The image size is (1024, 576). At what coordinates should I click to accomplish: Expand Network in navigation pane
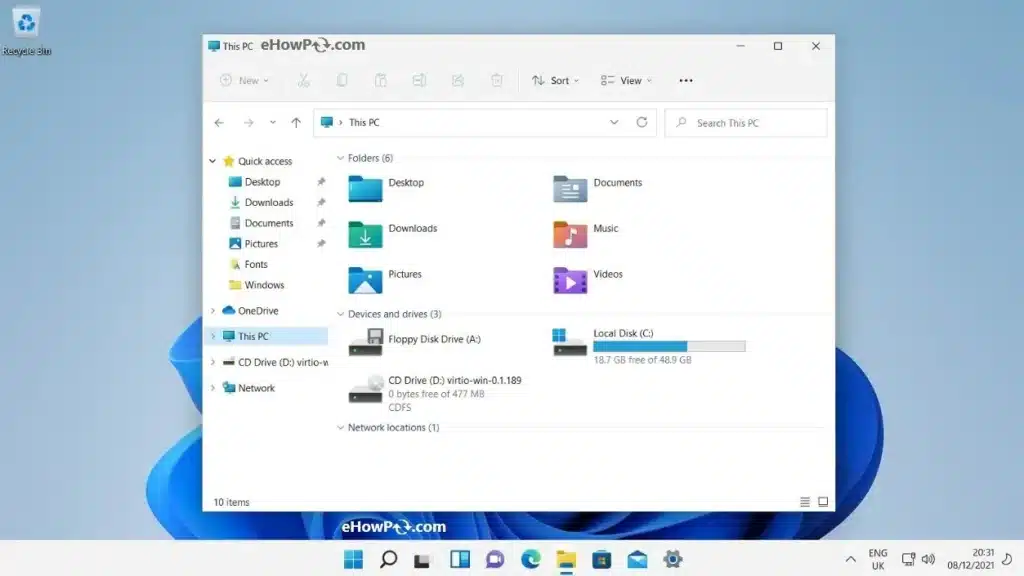213,388
